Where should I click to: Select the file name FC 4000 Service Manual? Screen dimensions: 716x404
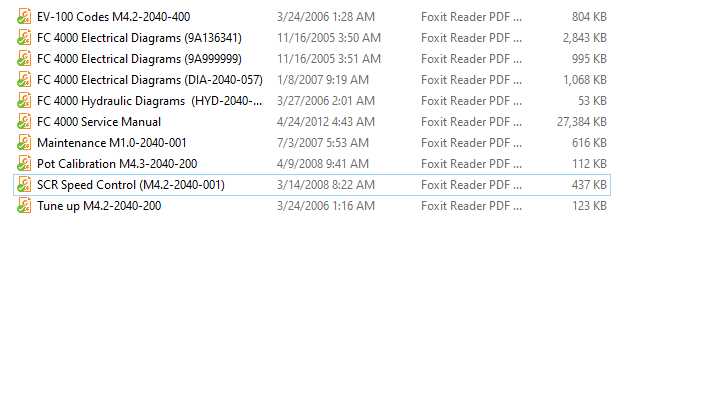pos(99,122)
